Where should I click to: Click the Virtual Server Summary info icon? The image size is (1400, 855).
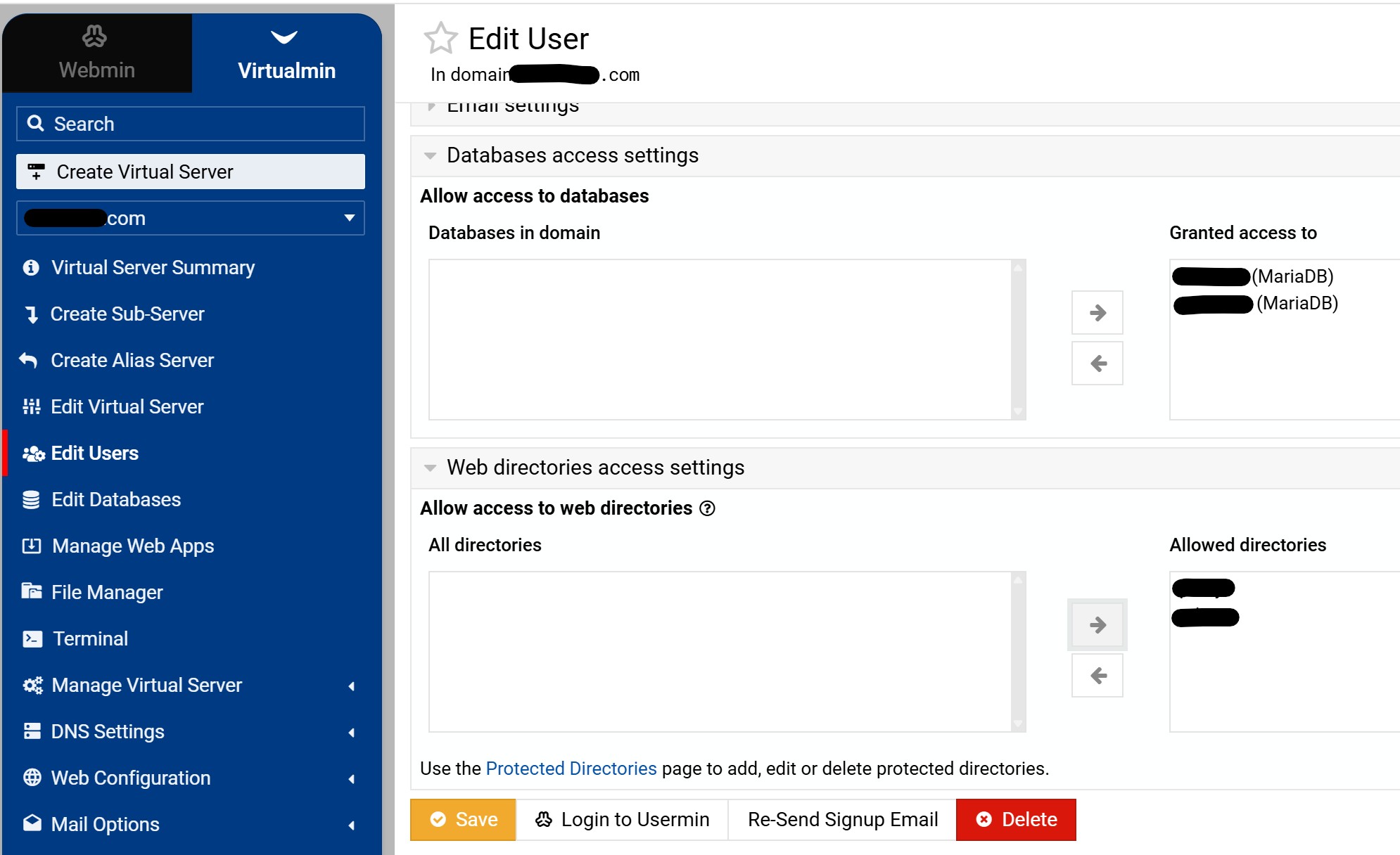click(x=31, y=268)
